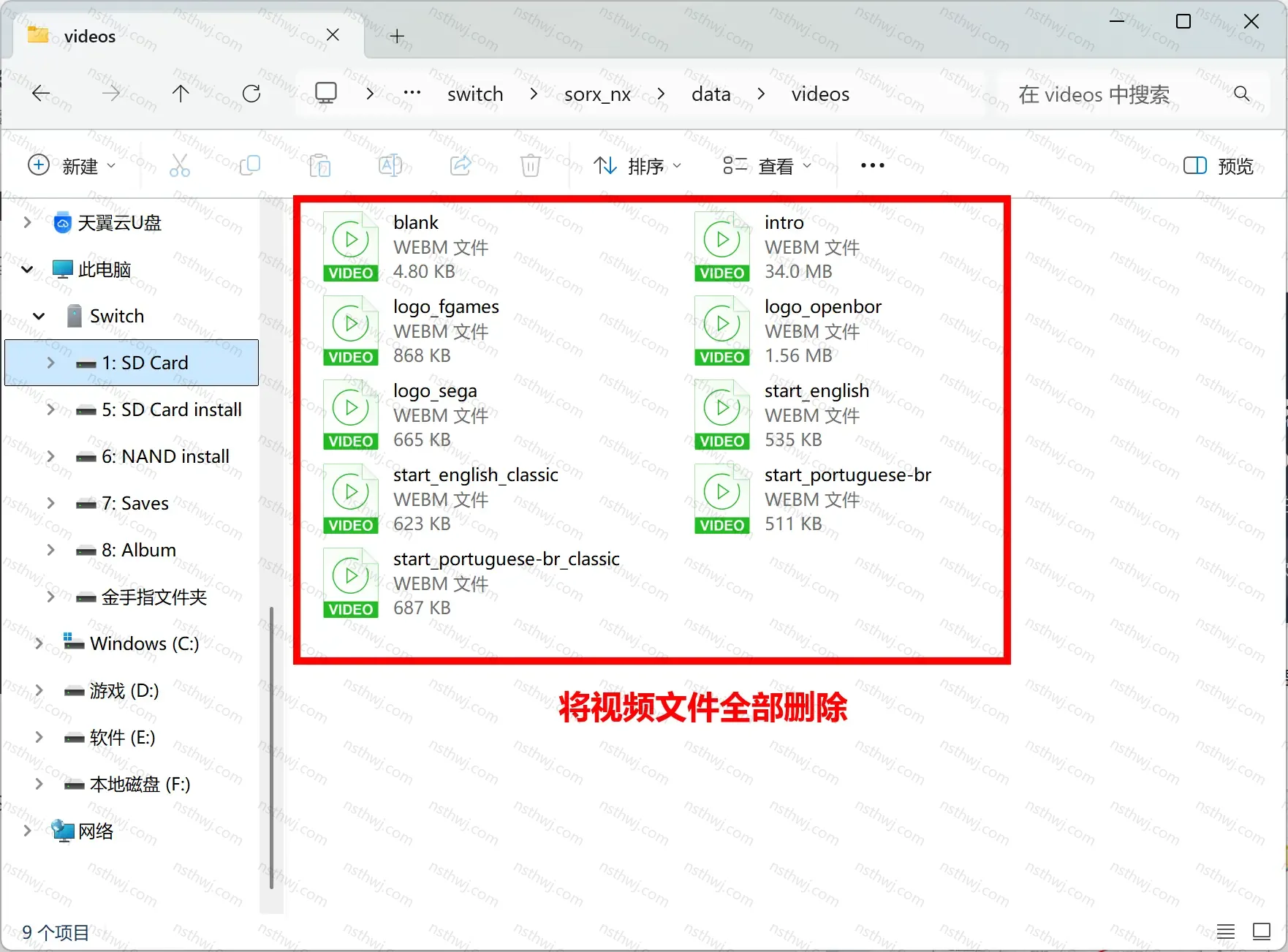Open the See more options menu
The image size is (1288, 952).
(x=873, y=166)
